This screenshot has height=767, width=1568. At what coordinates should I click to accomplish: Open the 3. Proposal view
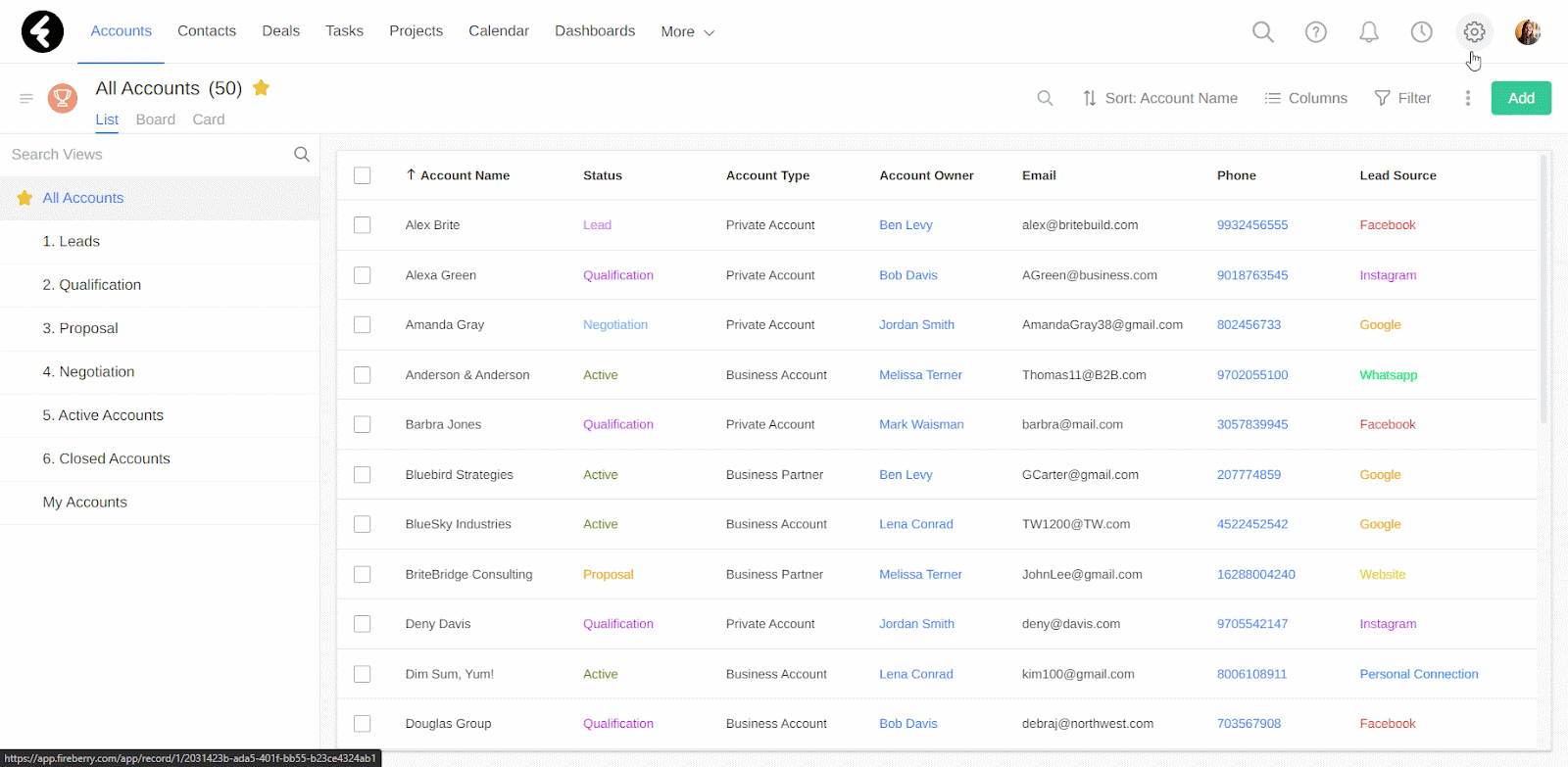point(160,328)
